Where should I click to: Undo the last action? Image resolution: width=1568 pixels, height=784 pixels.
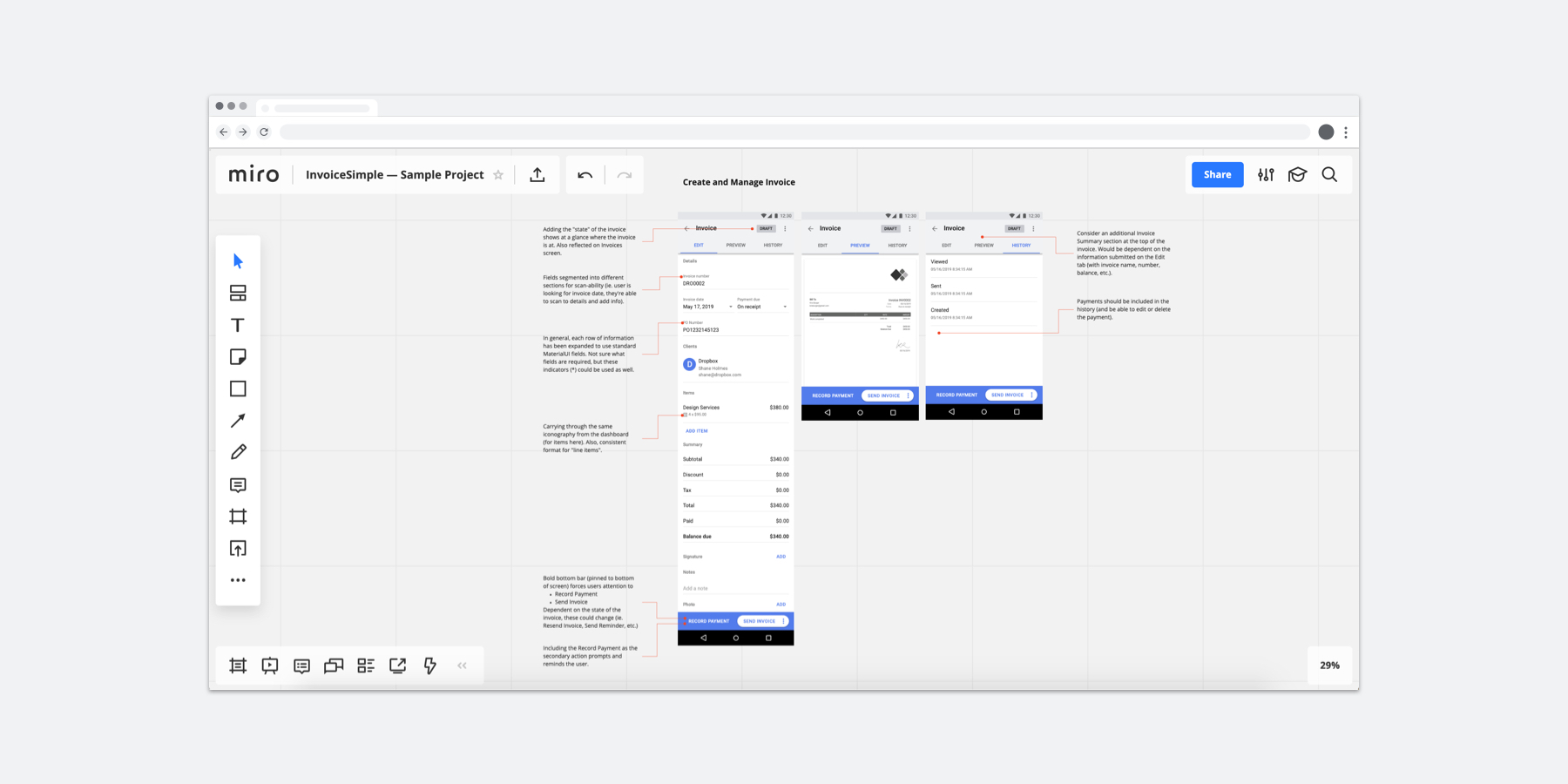(x=584, y=174)
